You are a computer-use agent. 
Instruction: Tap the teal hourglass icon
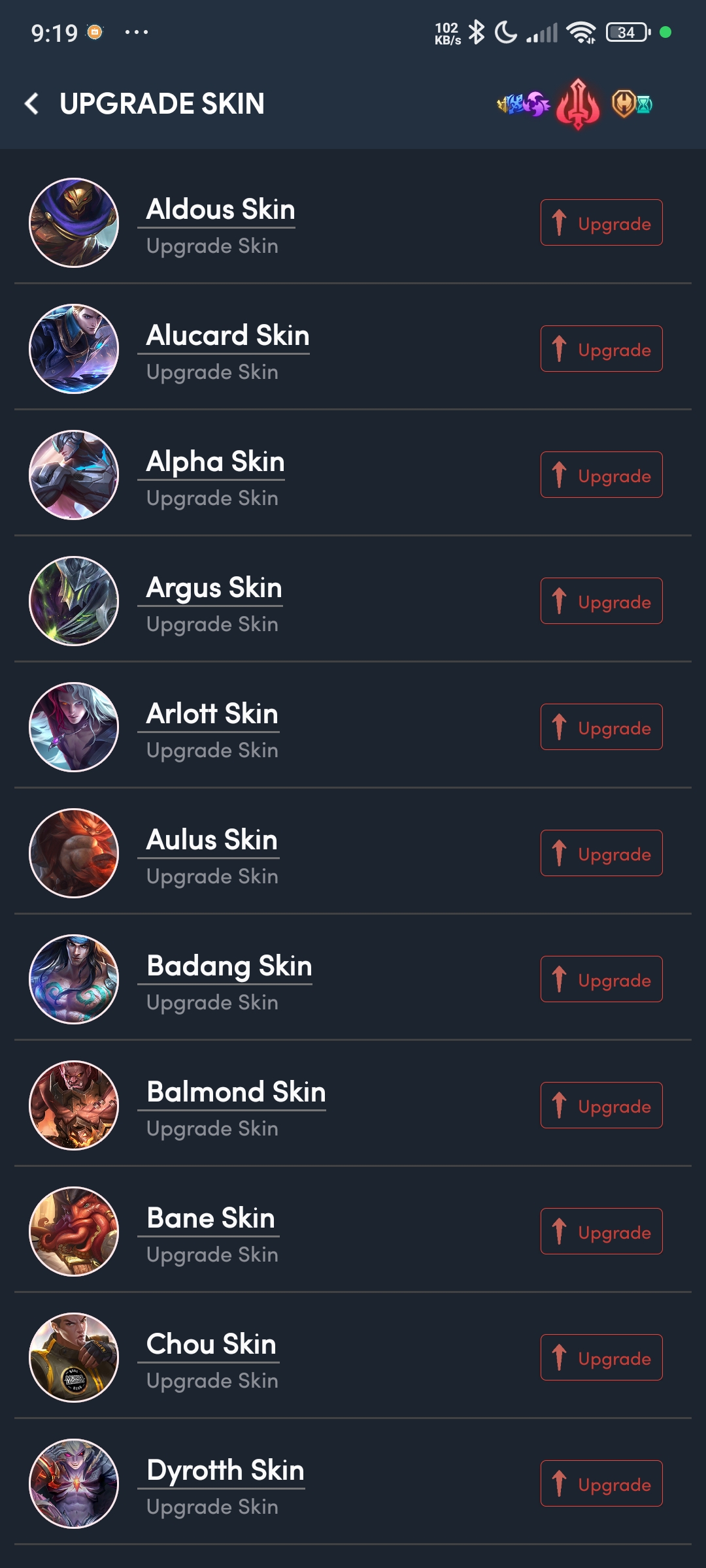645,105
